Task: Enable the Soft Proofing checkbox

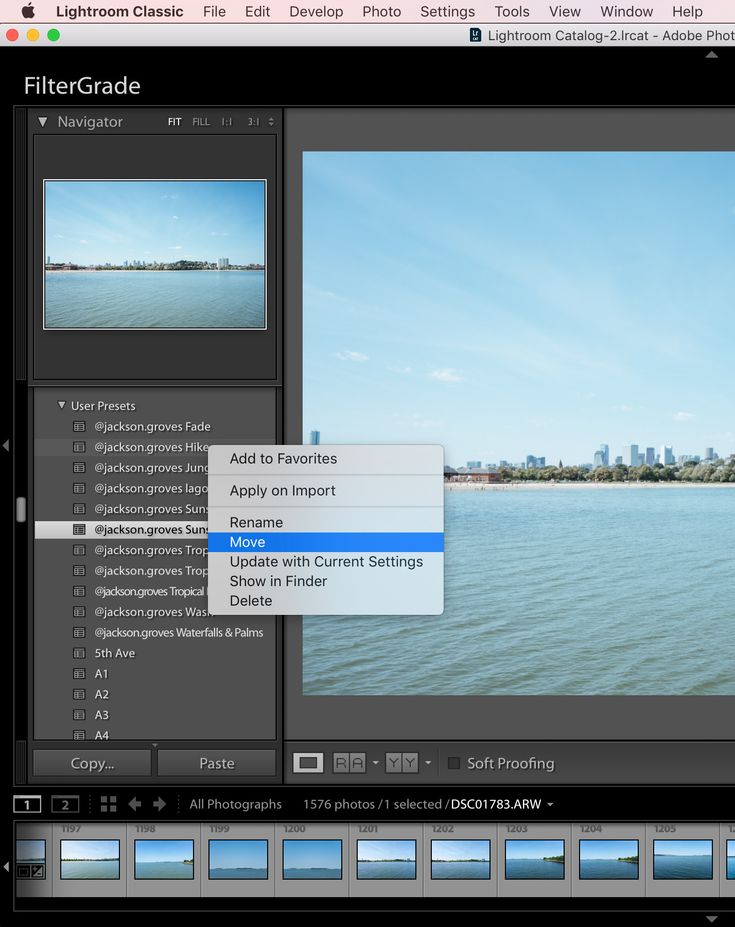Action: tap(454, 763)
